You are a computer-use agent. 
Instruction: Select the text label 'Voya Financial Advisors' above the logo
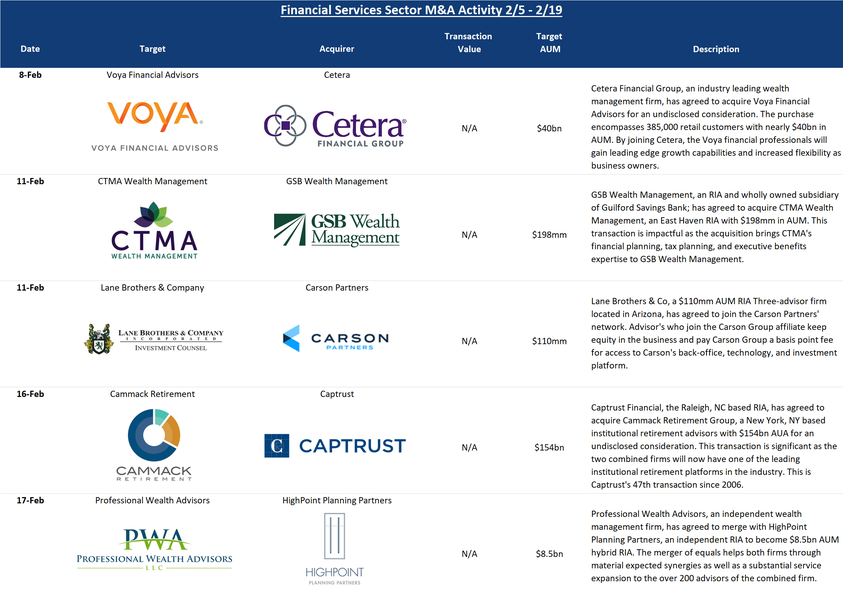[152, 75]
